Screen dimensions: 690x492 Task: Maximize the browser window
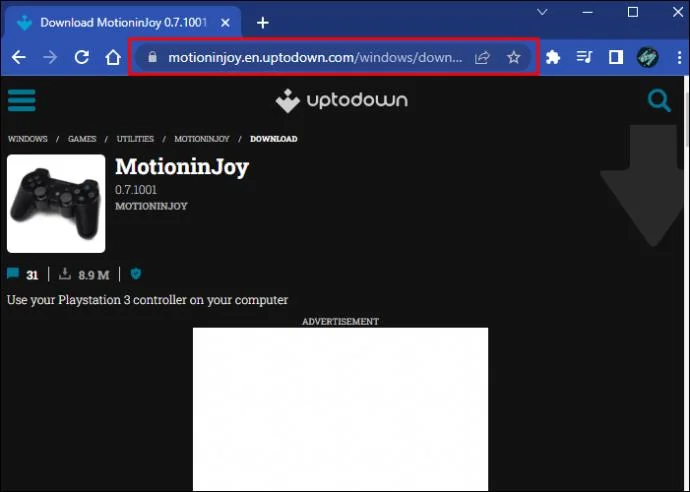[633, 12]
